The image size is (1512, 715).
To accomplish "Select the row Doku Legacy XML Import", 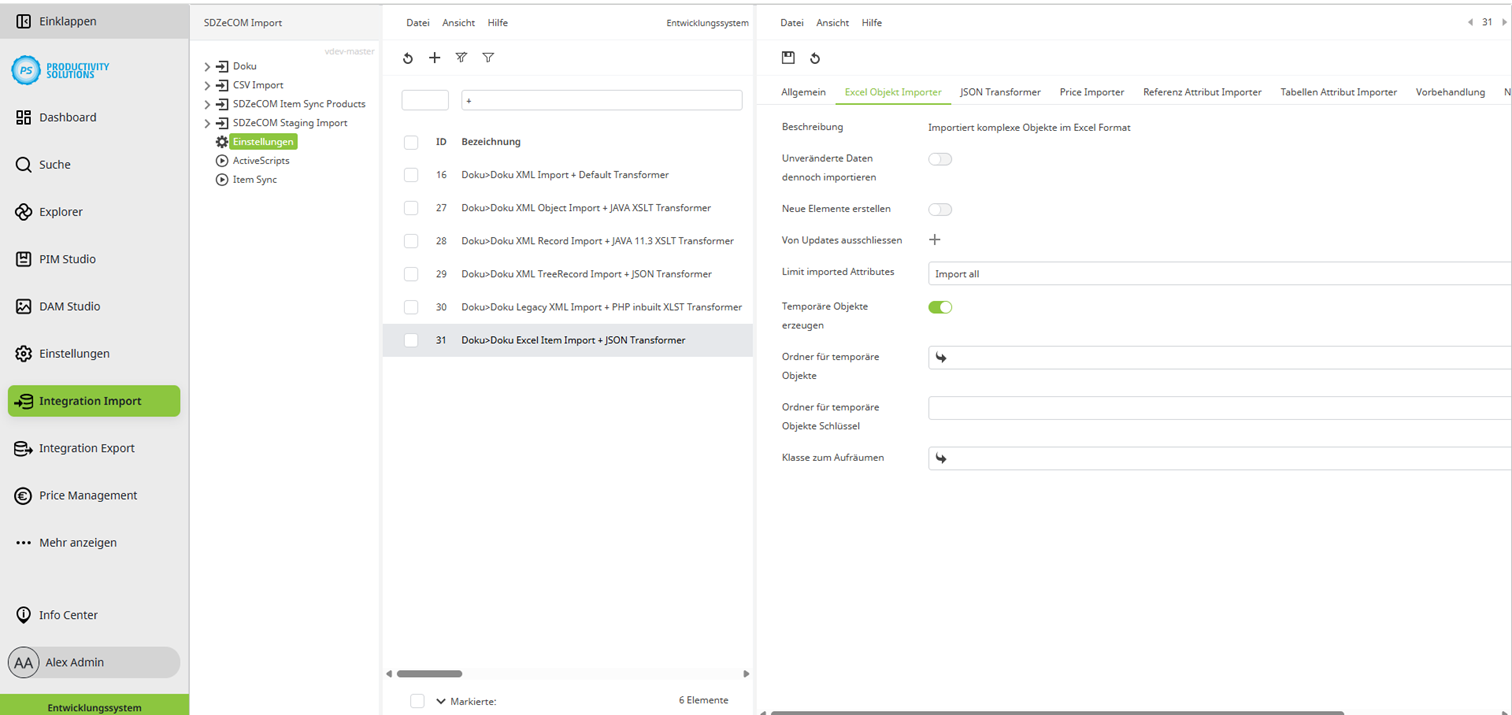I will (x=601, y=307).
